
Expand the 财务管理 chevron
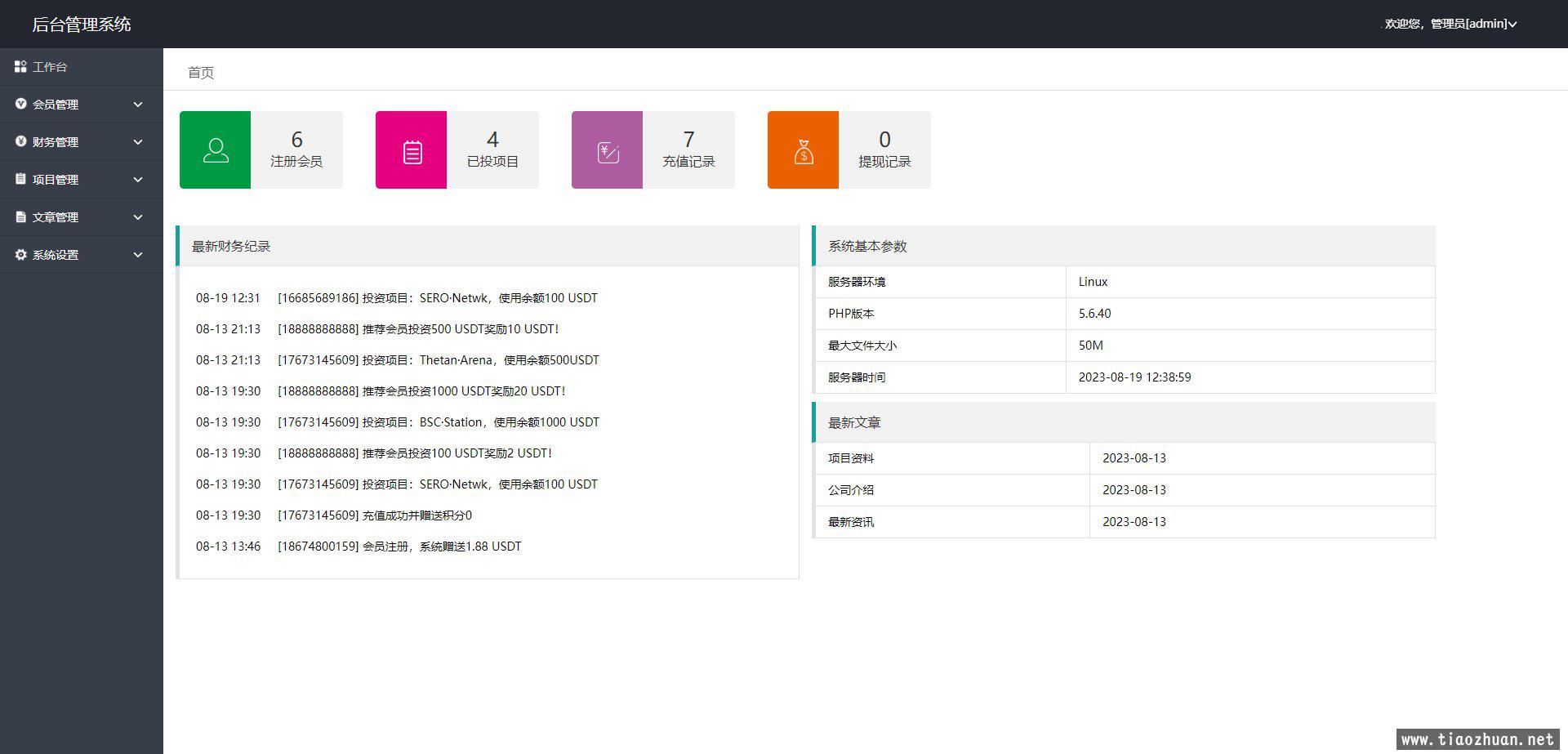point(138,142)
